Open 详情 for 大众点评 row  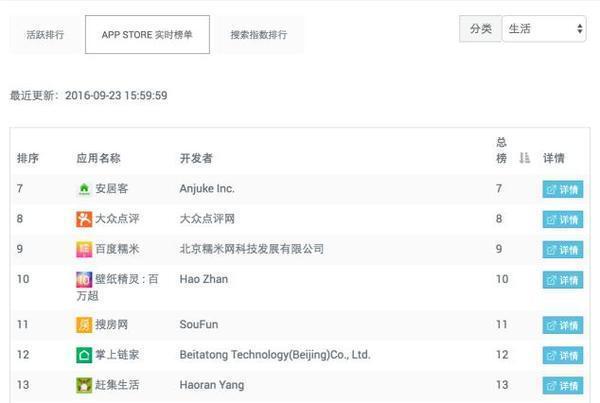pos(562,220)
